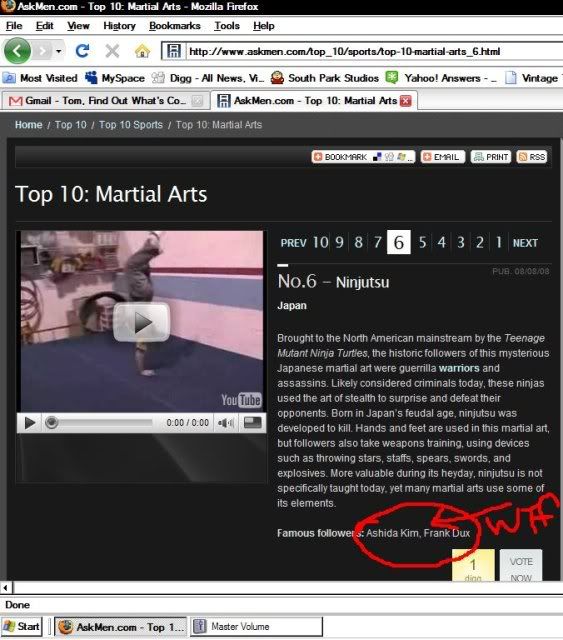Open the Vintage bookmark
This screenshot has width=563, height=640.
[533, 78]
